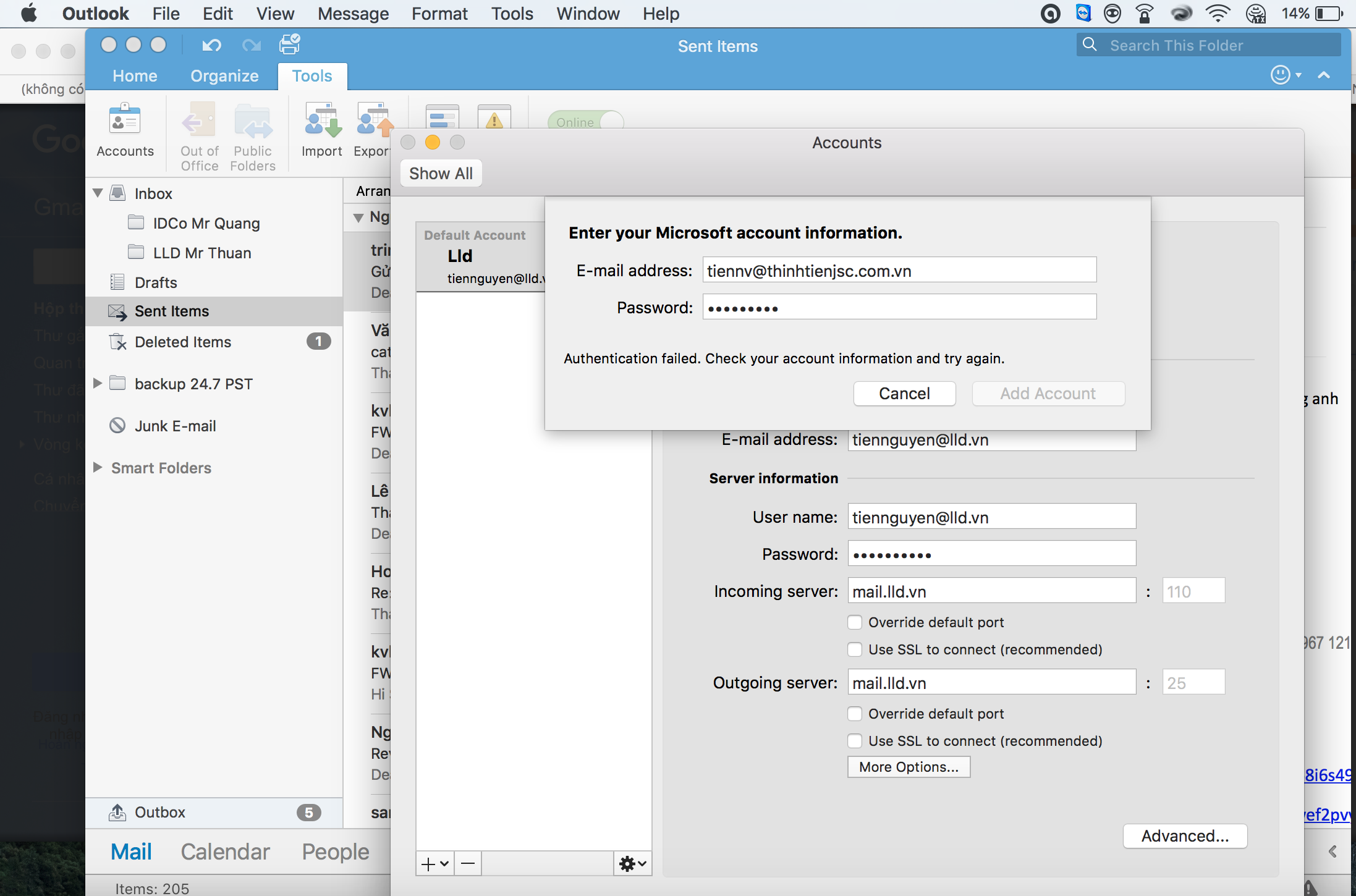Click the Incoming server field
This screenshot has height=896, width=1356.
(x=991, y=591)
